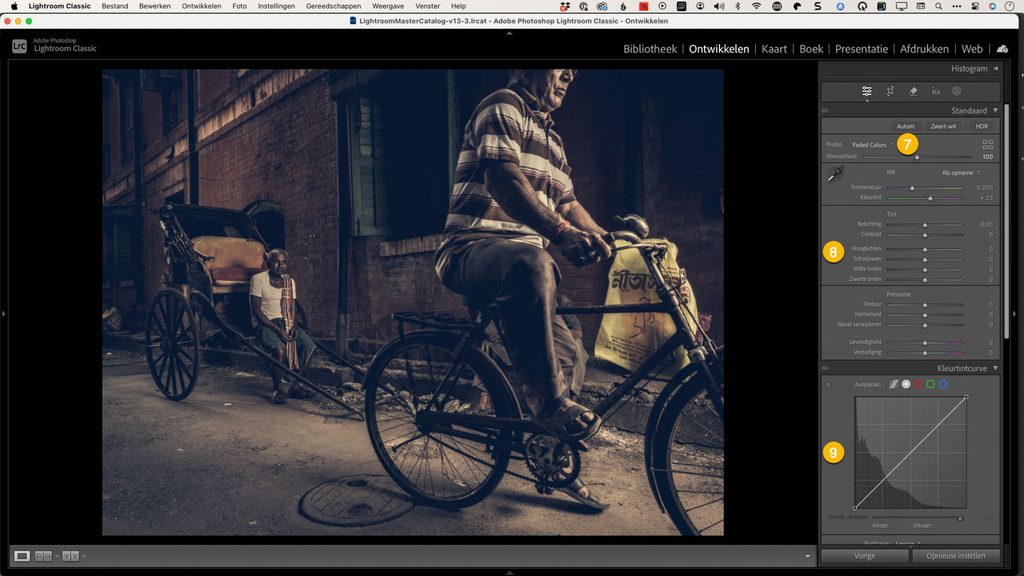Open the Weergave menu
This screenshot has width=1024, height=576.
388,6
